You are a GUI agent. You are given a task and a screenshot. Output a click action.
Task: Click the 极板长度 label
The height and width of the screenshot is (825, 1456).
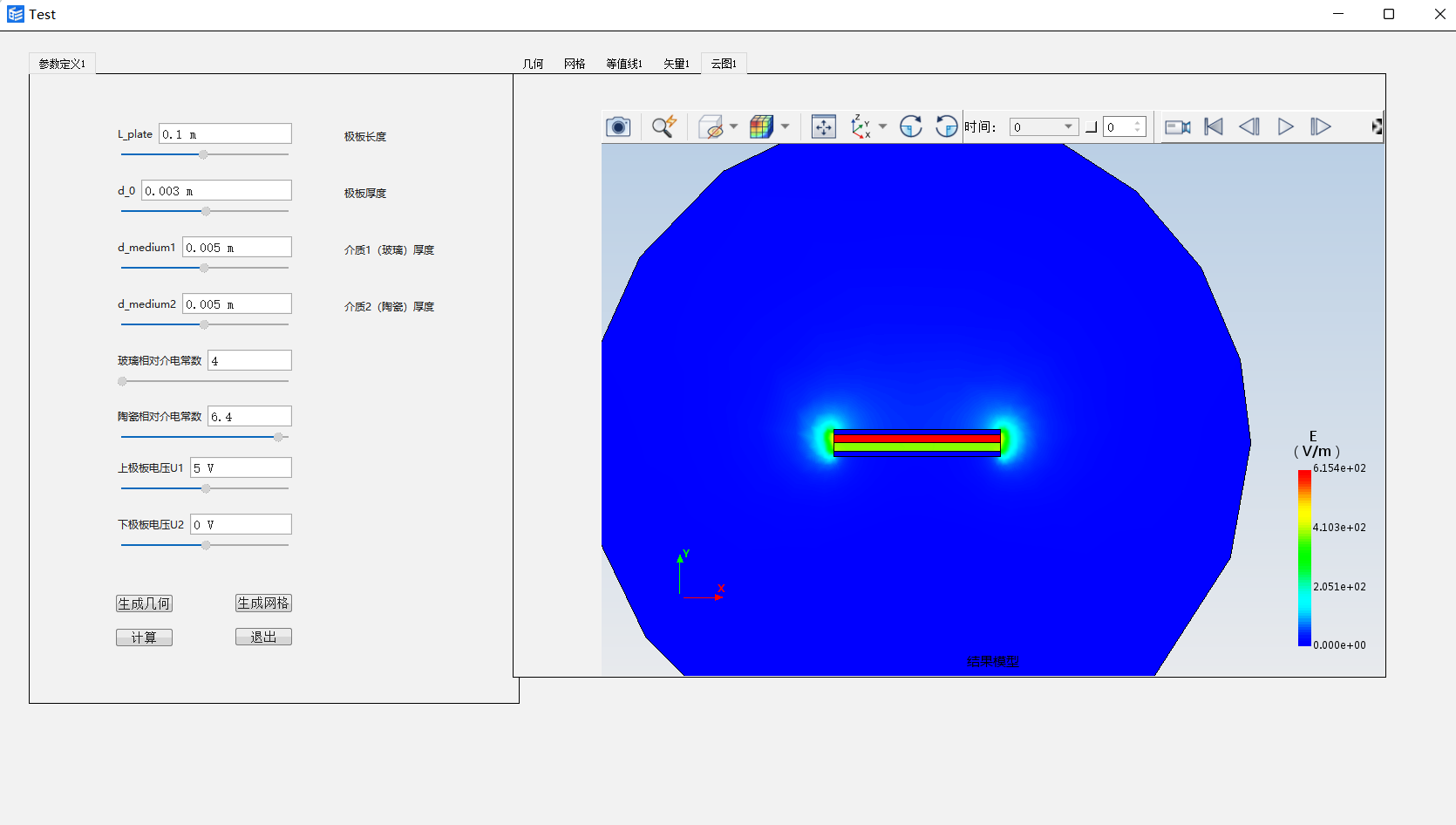(x=365, y=137)
